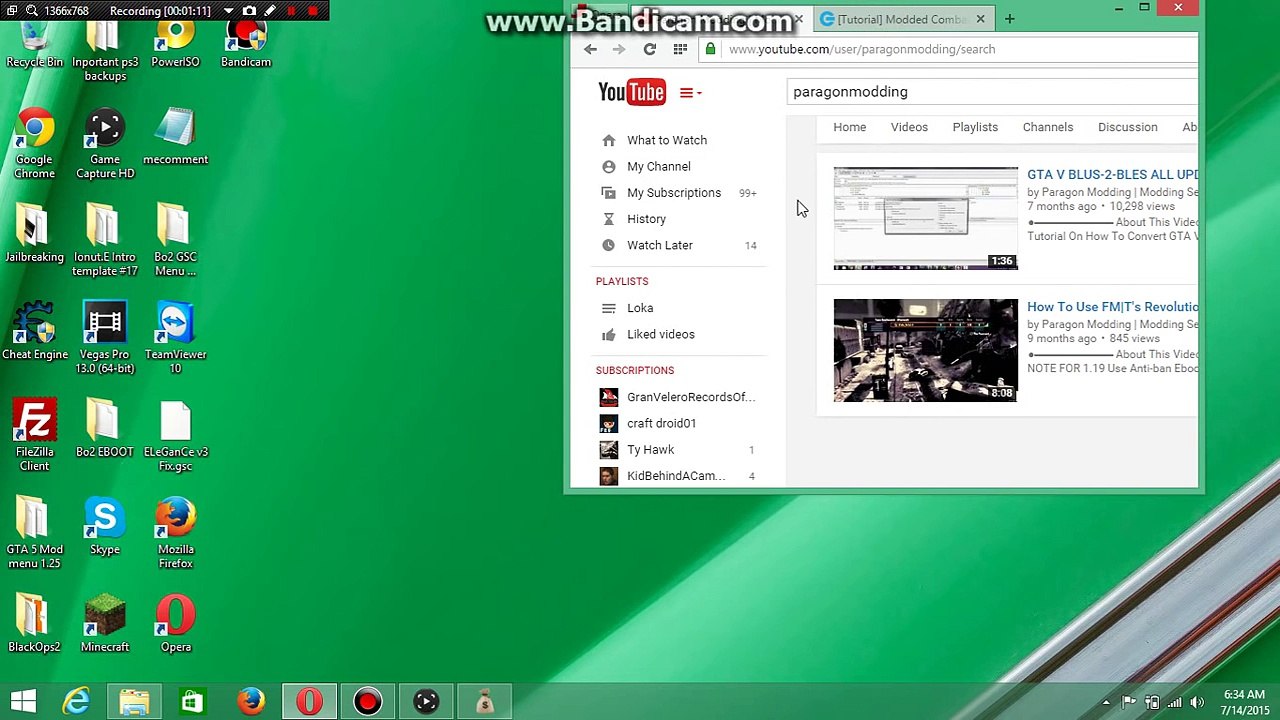Open File Explorer from the taskbar
This screenshot has width=1280, height=720.
pos(135,702)
